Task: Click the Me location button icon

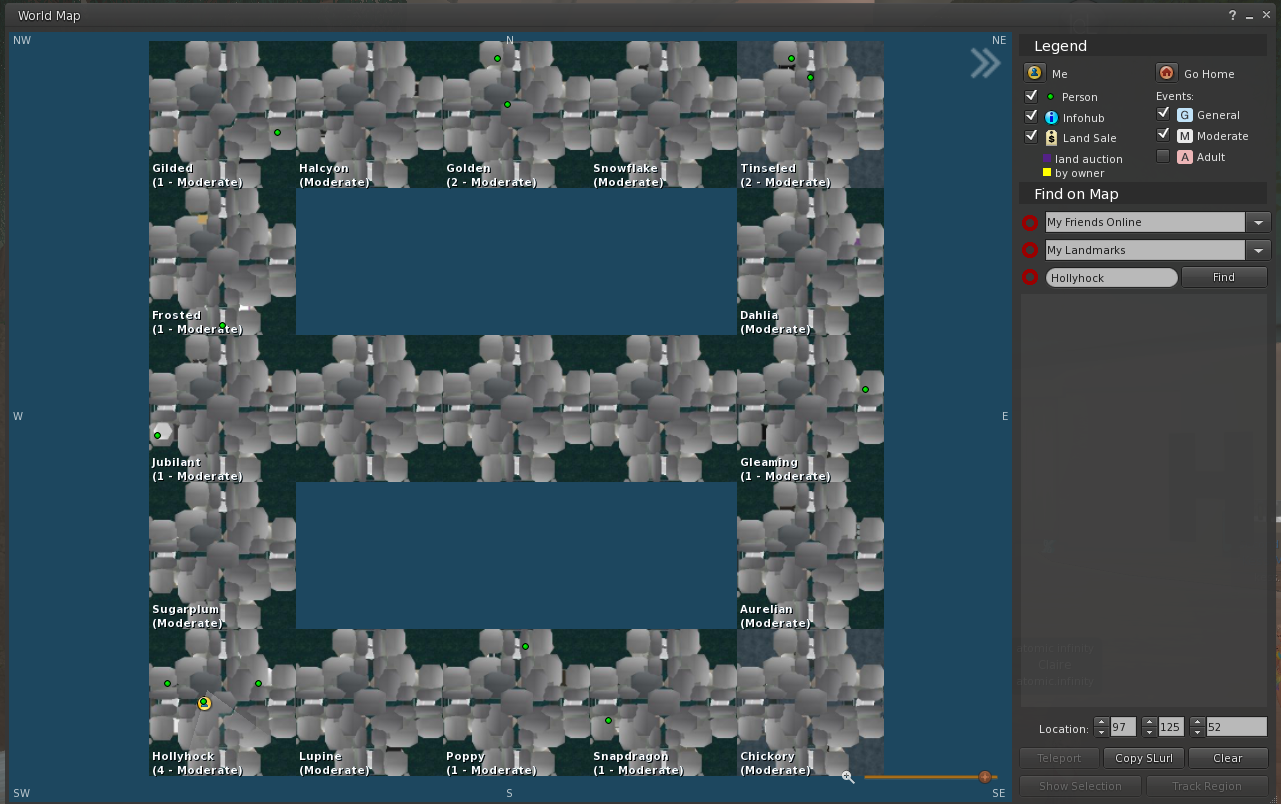Action: [x=1034, y=73]
